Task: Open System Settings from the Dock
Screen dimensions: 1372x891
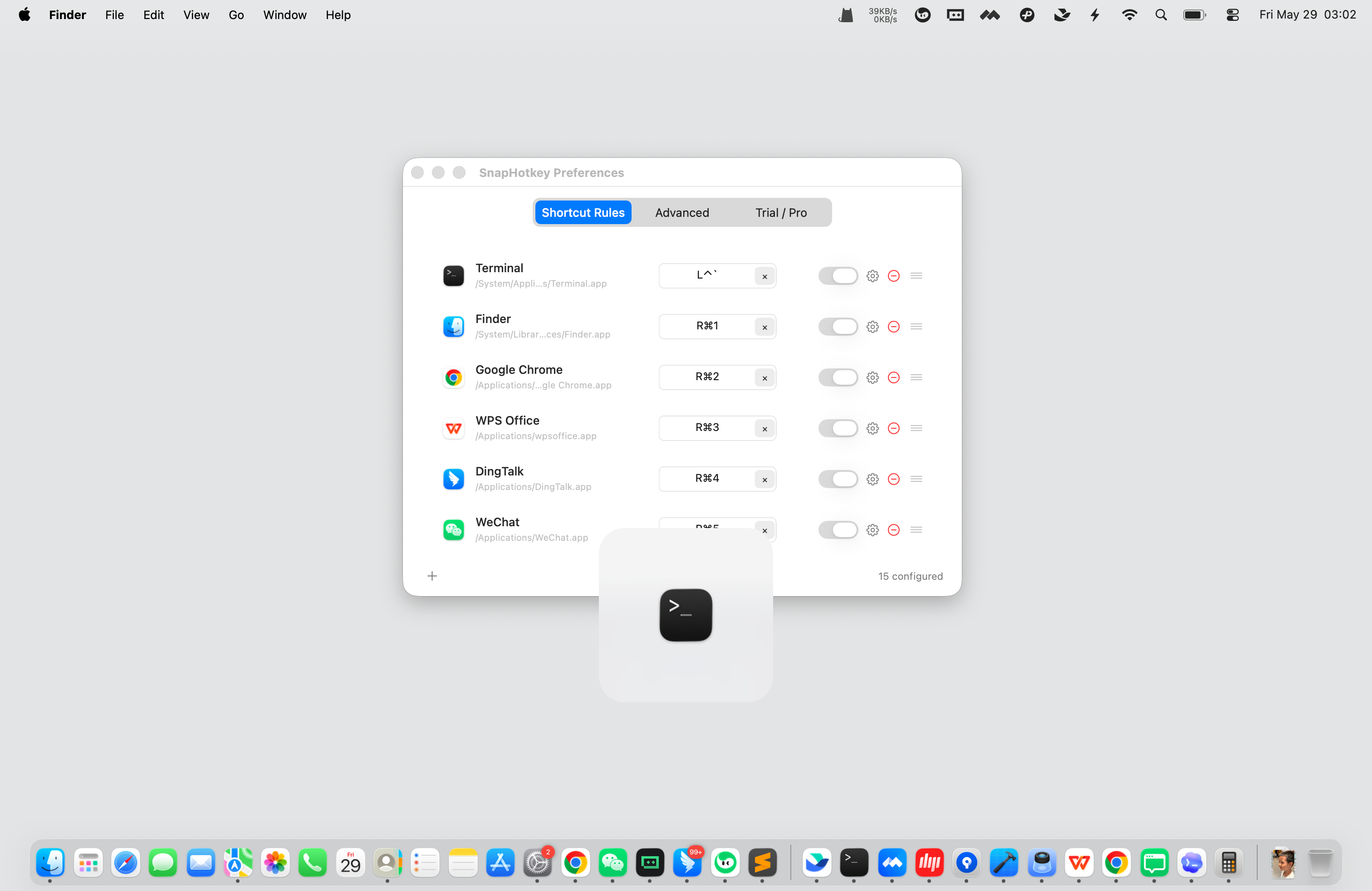Action: click(537, 863)
